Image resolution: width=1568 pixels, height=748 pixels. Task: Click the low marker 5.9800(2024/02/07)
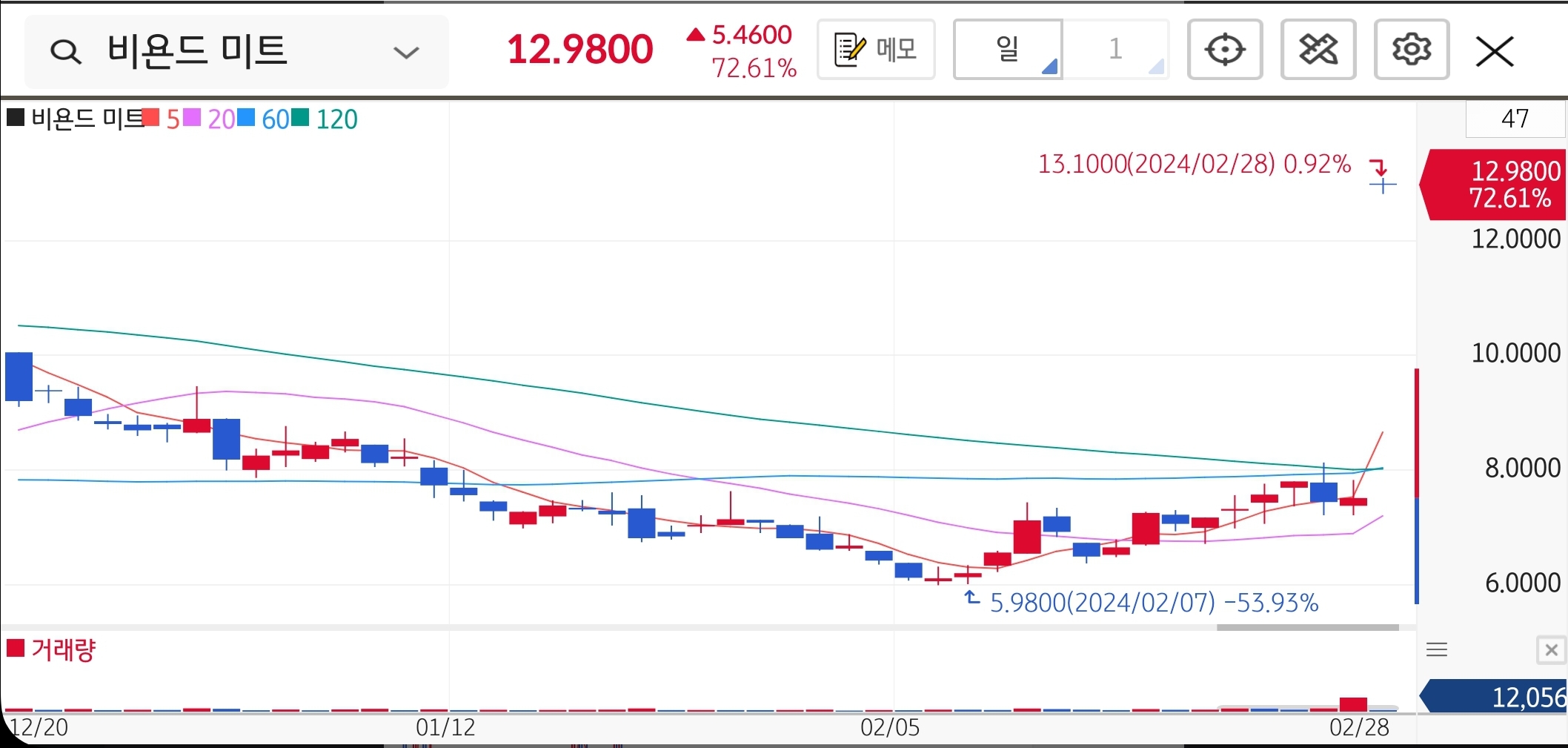pos(1155,603)
